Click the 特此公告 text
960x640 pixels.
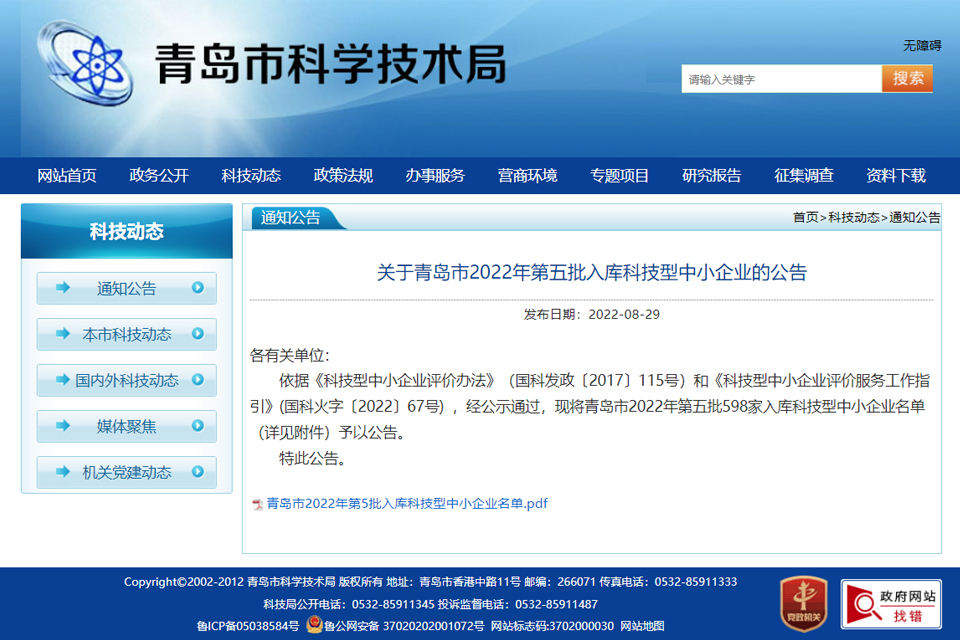[313, 458]
